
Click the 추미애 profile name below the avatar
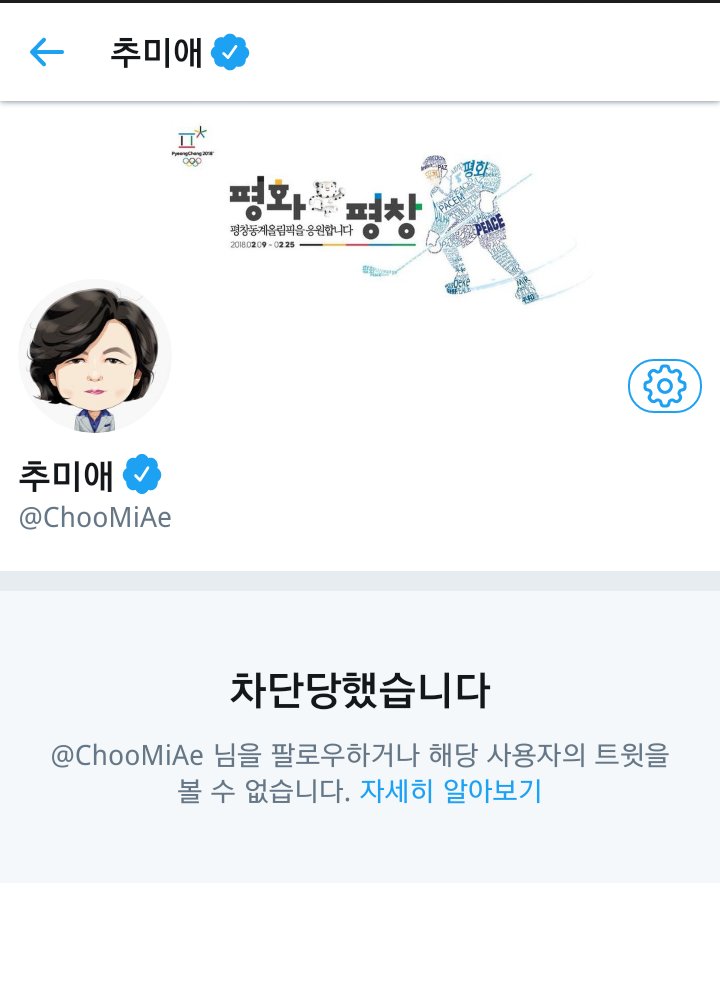coord(66,475)
